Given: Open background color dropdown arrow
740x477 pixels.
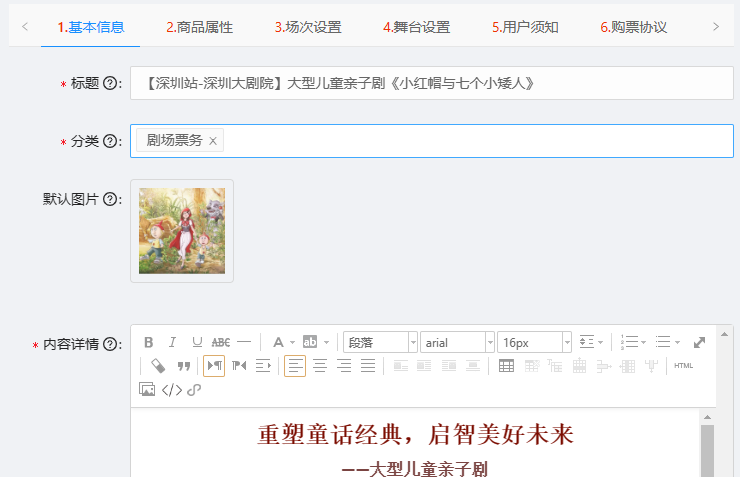Looking at the screenshot, I should pyautogui.click(x=326, y=343).
